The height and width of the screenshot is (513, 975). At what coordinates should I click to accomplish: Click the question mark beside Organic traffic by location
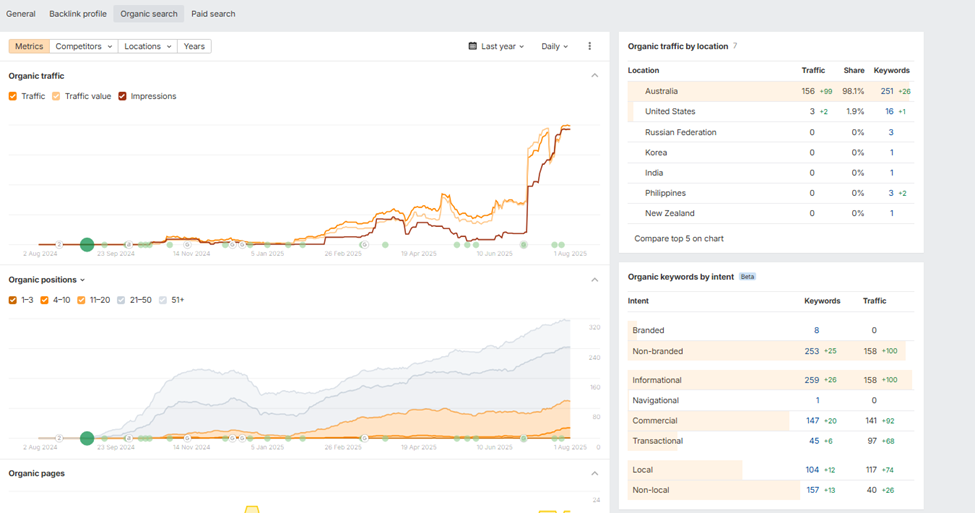(735, 46)
